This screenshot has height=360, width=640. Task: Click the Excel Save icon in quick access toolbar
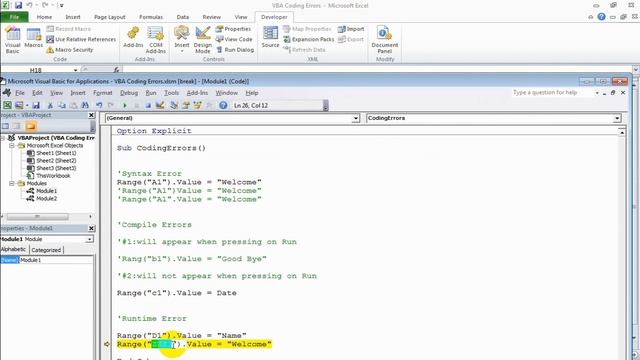[x=19, y=5]
